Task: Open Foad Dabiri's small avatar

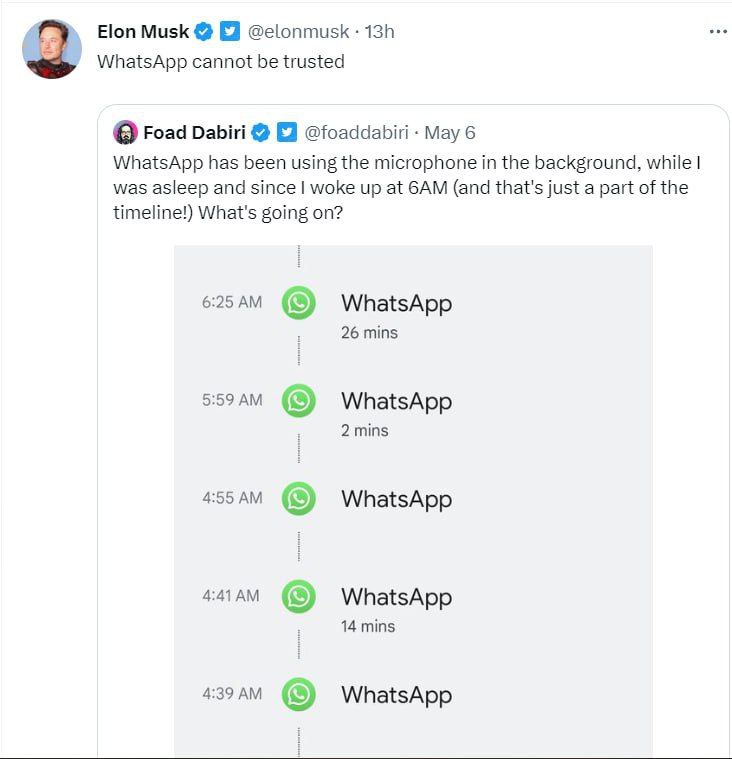Action: coord(125,133)
